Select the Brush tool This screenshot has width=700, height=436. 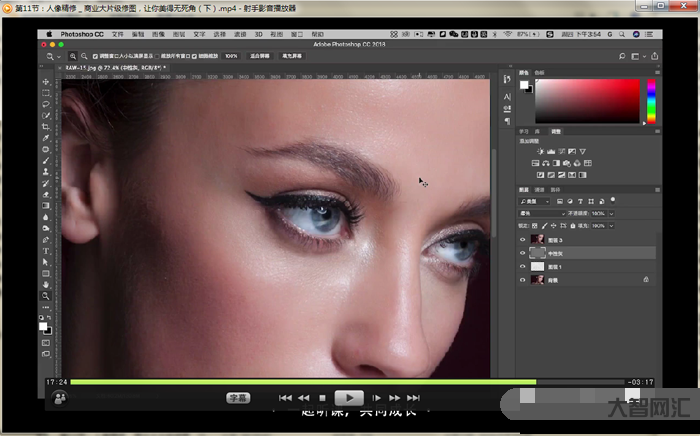pos(46,160)
